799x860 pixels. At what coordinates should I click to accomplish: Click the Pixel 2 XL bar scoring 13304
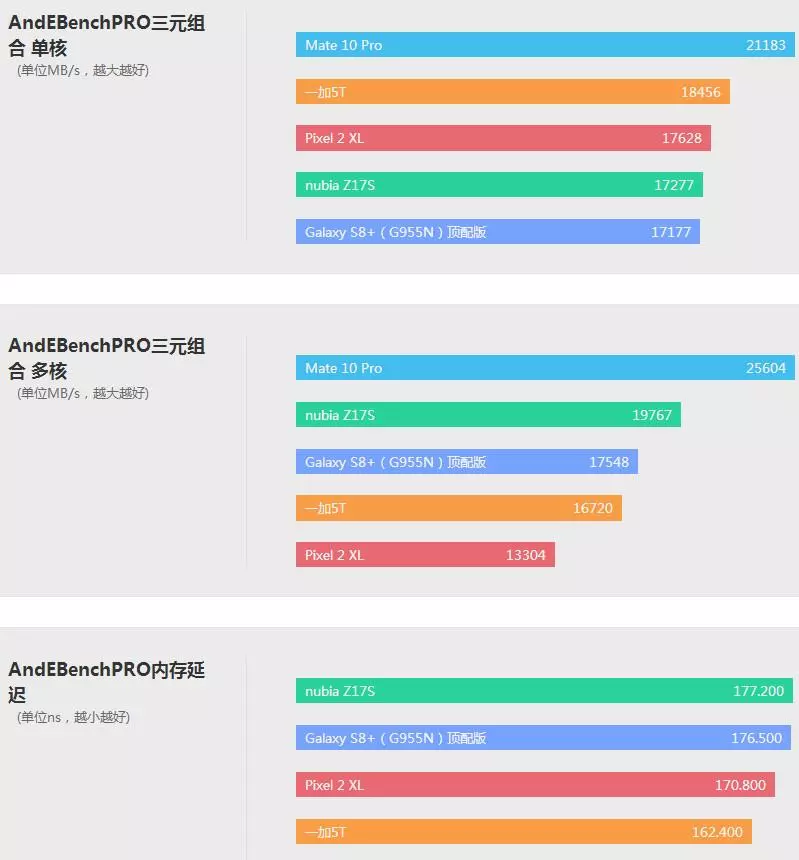tap(426, 555)
